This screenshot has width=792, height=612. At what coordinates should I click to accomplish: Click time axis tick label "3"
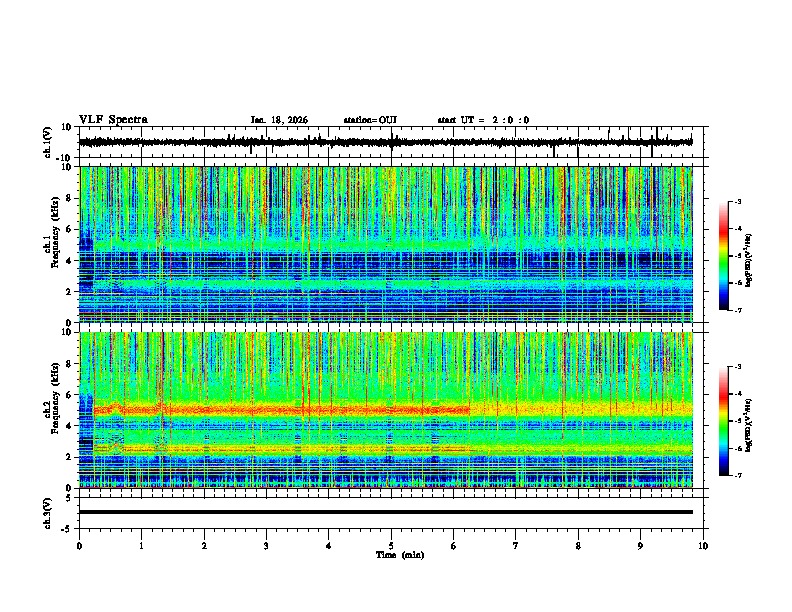click(266, 546)
